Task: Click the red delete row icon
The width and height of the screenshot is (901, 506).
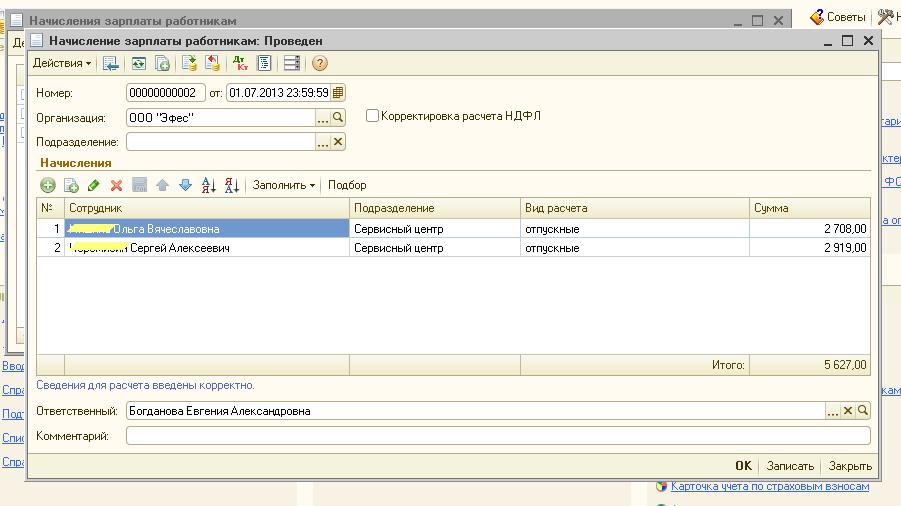Action: 117,185
